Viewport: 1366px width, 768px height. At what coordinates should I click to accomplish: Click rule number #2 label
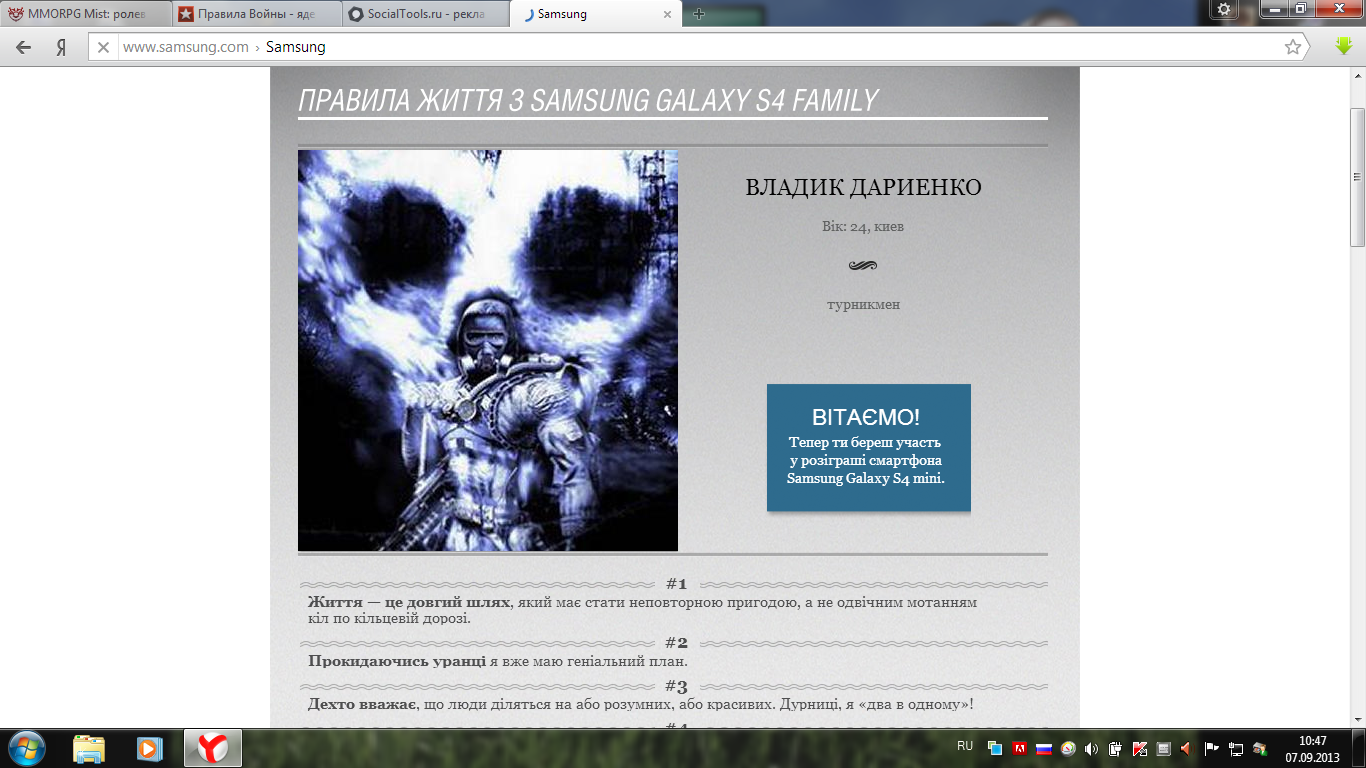pyautogui.click(x=676, y=643)
